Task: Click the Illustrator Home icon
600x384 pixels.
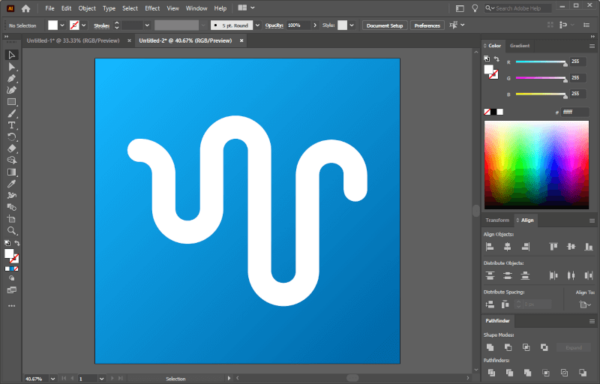Action: click(26, 8)
